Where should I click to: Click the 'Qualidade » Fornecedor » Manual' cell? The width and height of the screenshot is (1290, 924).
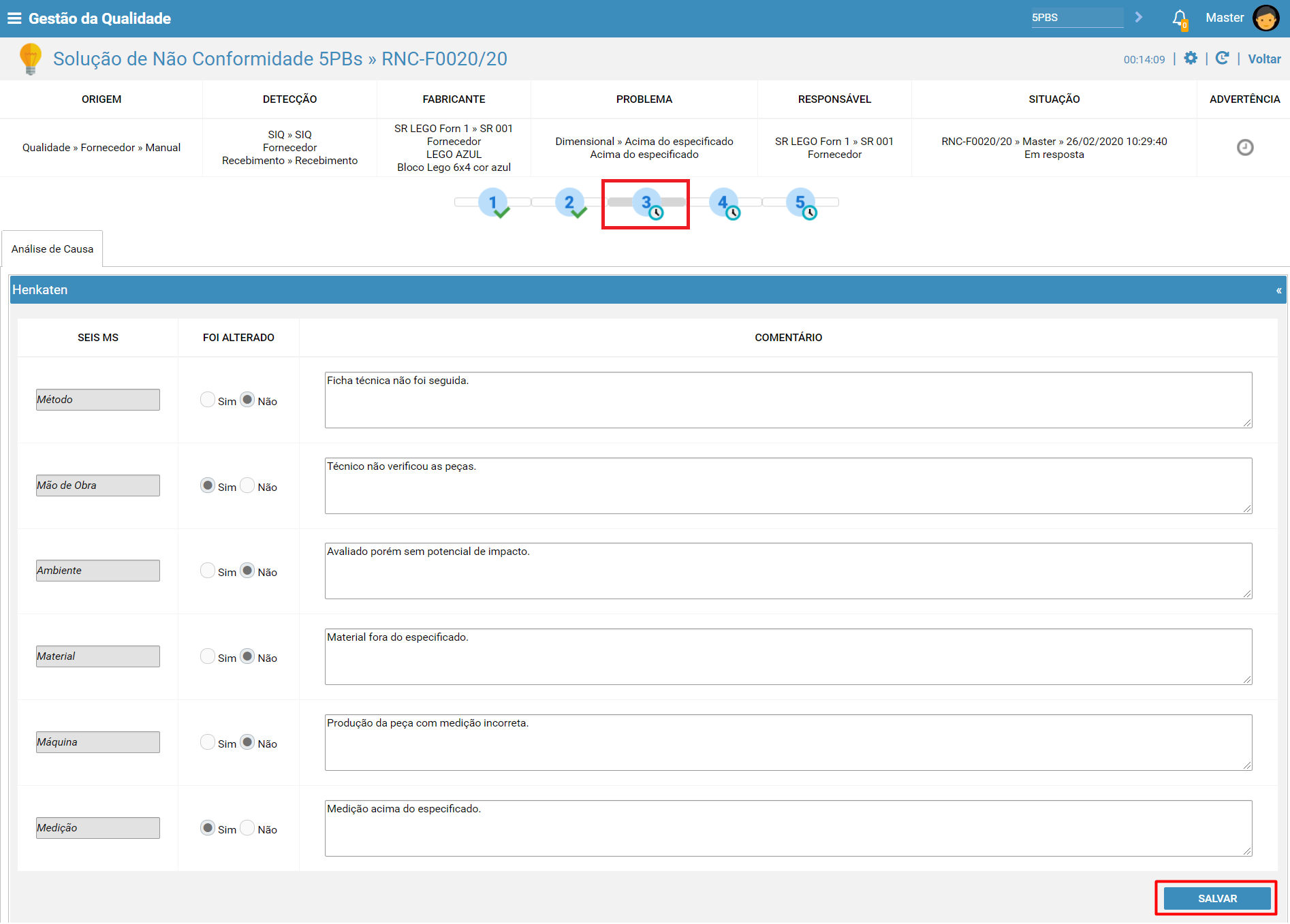coord(101,148)
